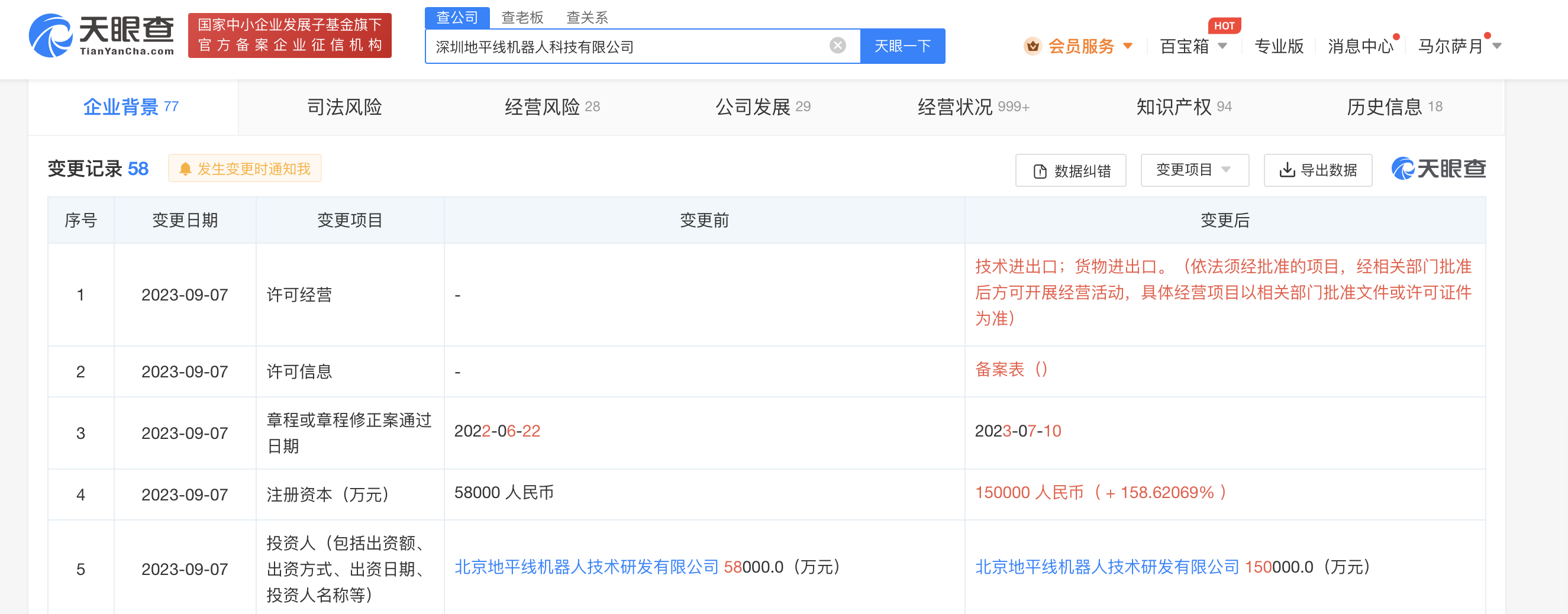Open the 历史信息 tab
The width and height of the screenshot is (1568, 614).
click(1394, 107)
